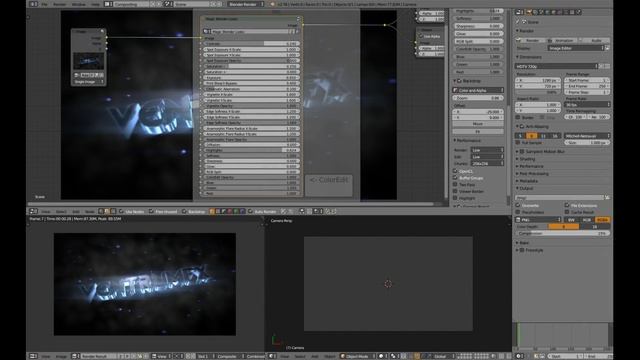The width and height of the screenshot is (640, 360).
Task: Enable Two Pass checkbox
Action: (455, 184)
